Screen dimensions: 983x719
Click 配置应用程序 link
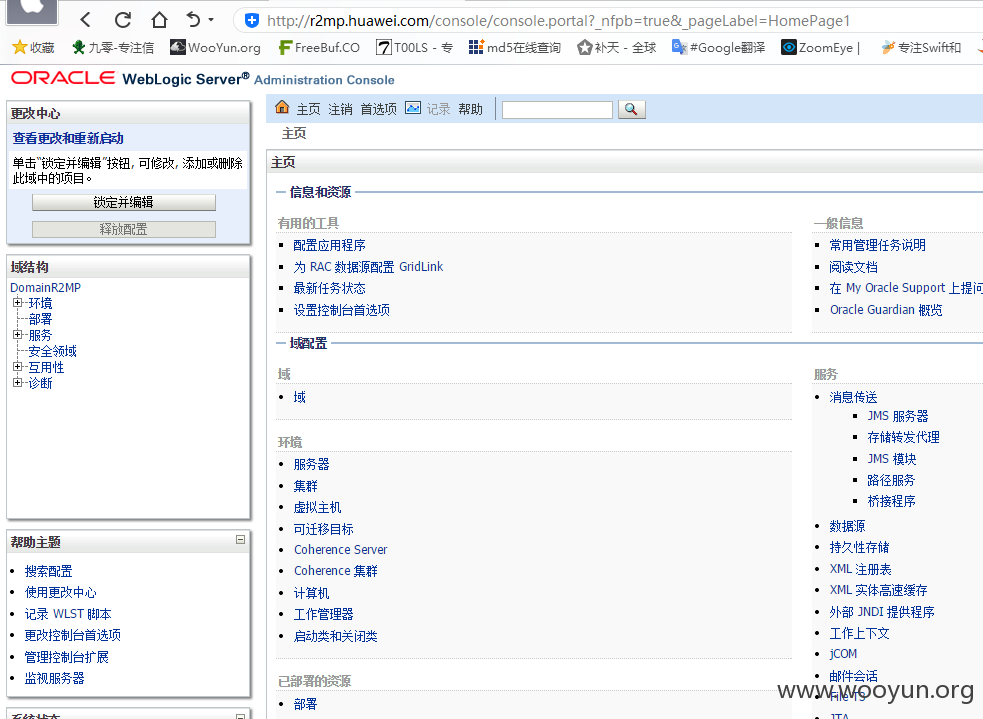click(330, 245)
